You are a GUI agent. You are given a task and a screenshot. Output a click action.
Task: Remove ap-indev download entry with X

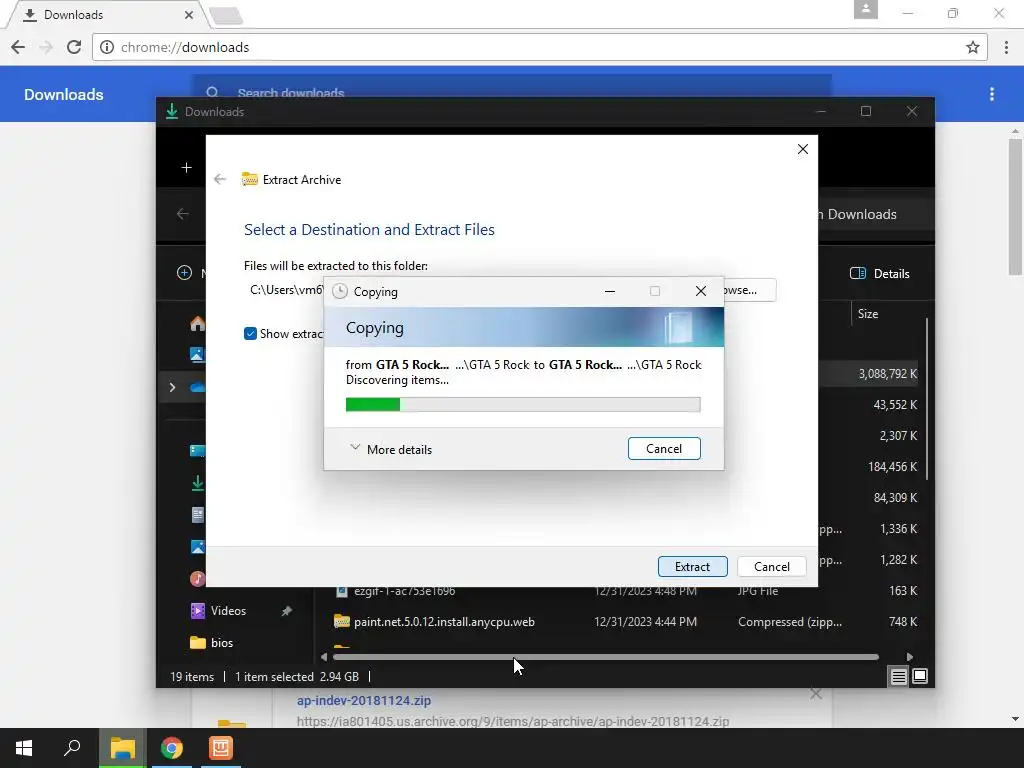pos(816,694)
